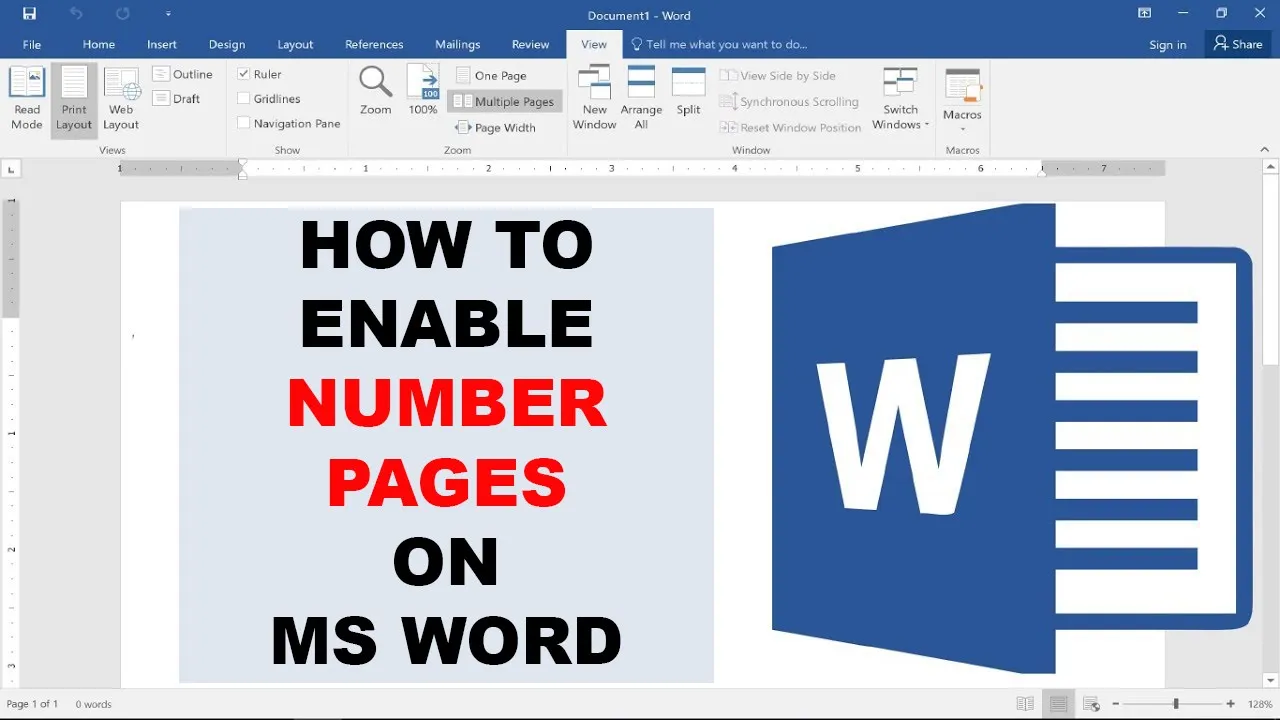Select Print Layout view

point(74,99)
